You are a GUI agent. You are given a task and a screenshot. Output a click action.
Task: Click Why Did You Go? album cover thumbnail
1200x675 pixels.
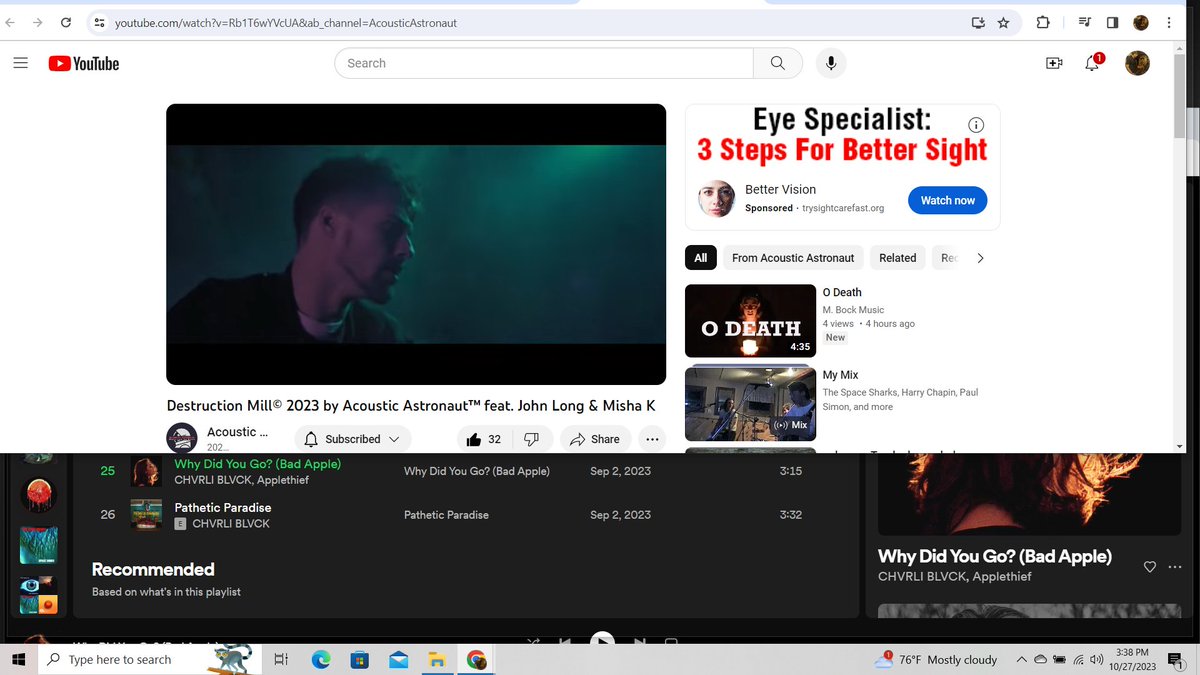point(146,472)
